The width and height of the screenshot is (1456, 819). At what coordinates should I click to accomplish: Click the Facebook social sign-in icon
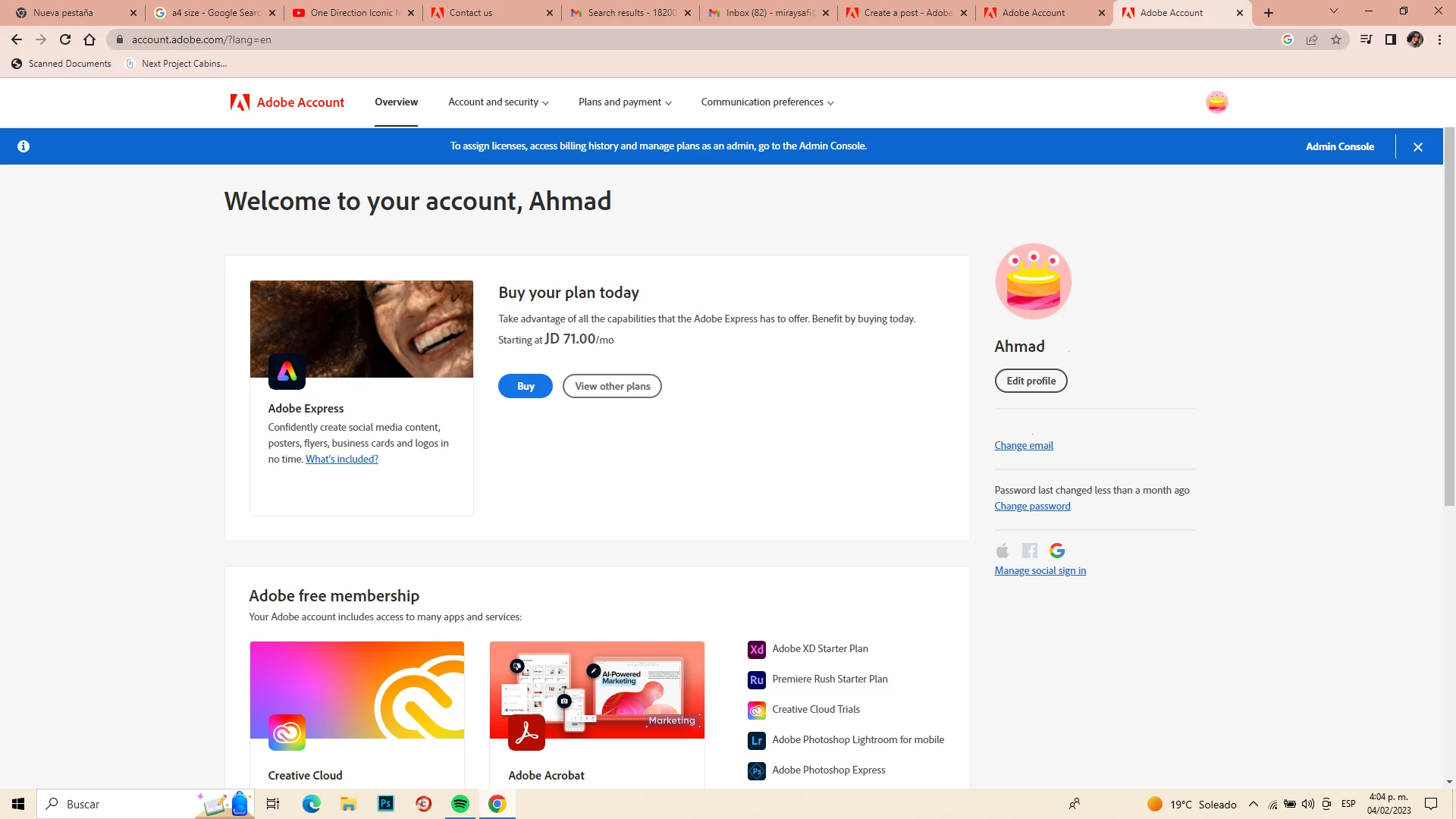[1029, 551]
